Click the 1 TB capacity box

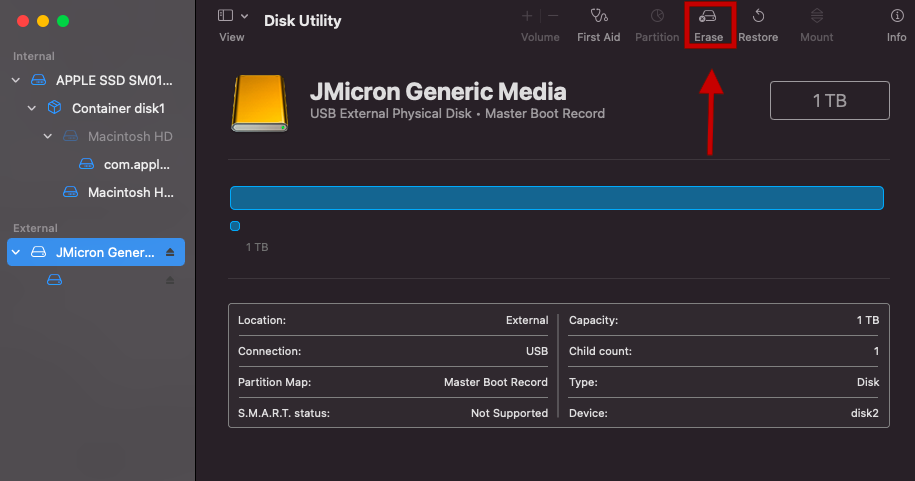click(830, 100)
